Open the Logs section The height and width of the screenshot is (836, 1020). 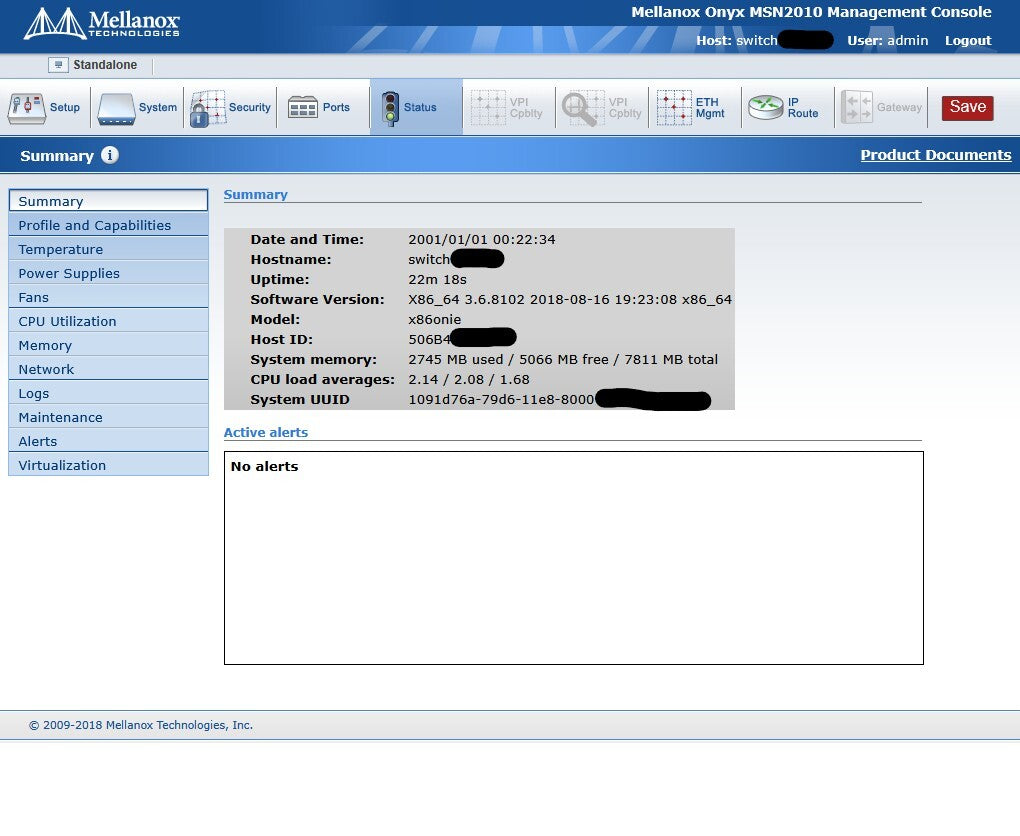click(x=34, y=393)
